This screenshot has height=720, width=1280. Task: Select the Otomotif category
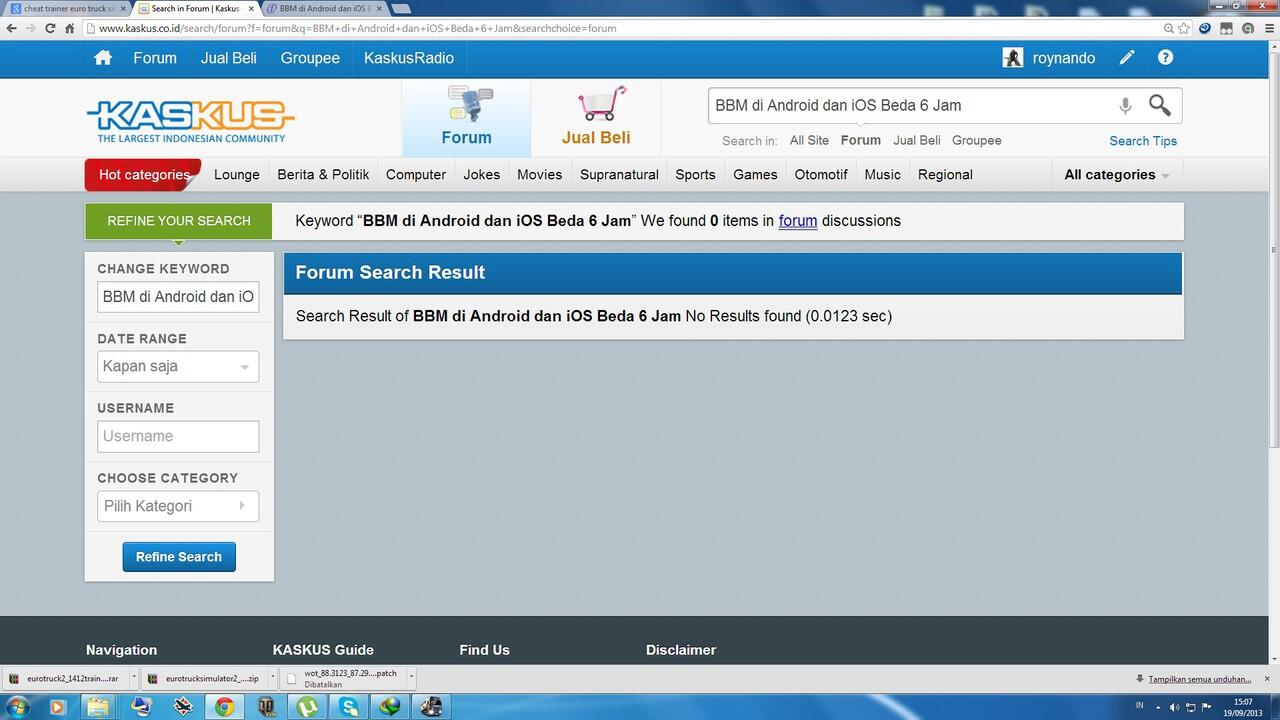pyautogui.click(x=821, y=174)
